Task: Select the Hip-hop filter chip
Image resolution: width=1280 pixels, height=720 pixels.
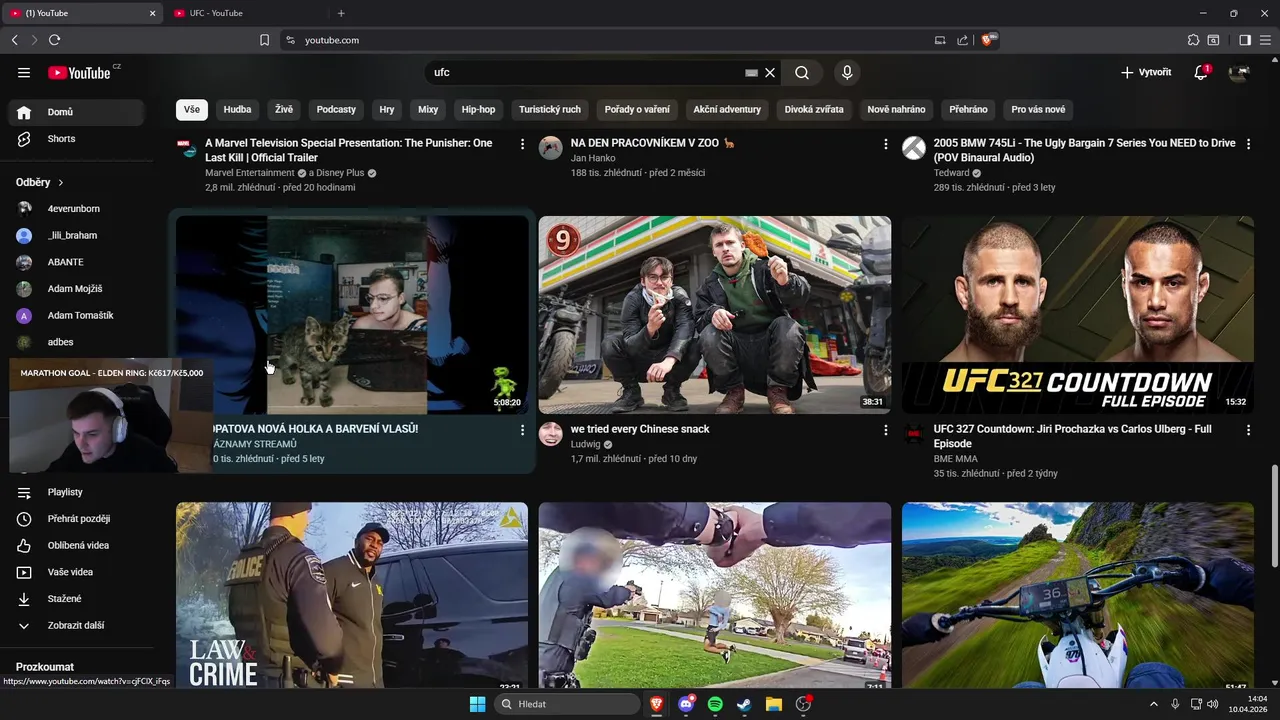Action: point(478,109)
